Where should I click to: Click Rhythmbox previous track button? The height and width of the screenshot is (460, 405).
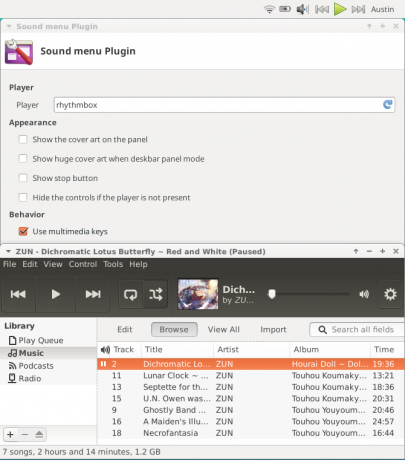[x=18, y=294]
